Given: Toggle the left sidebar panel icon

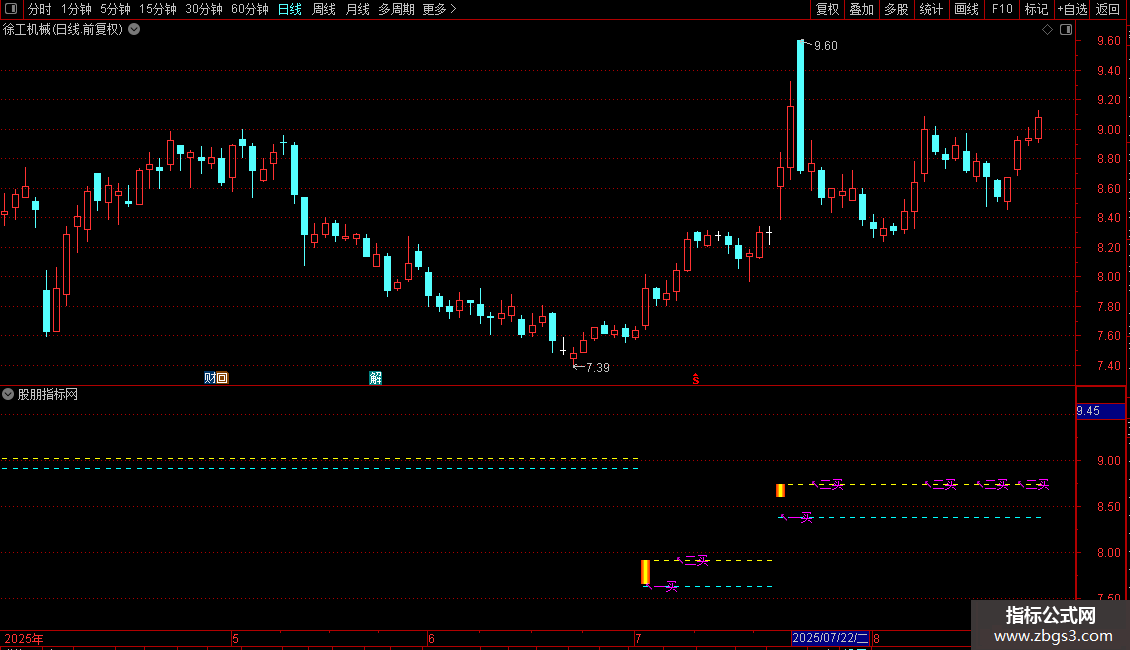Looking at the screenshot, I should pos(11,9).
